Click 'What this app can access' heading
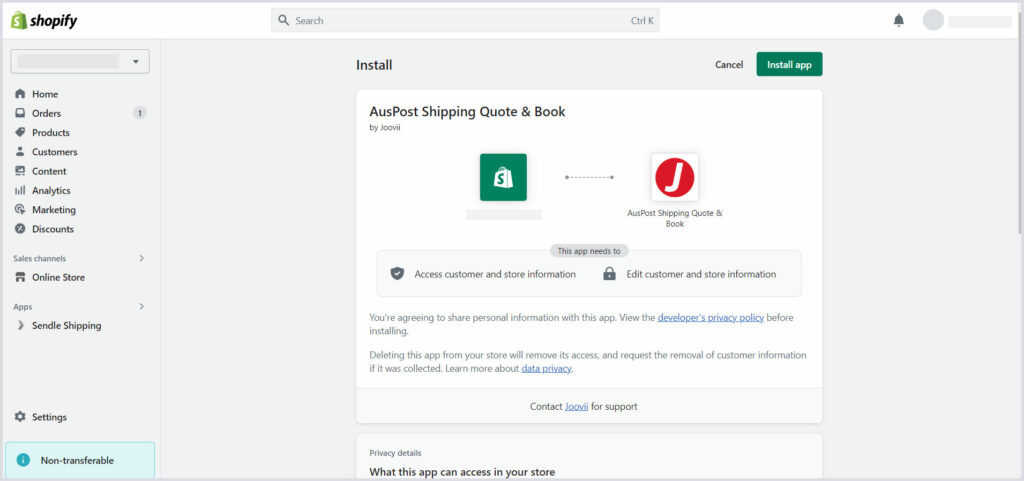Viewport: 1024px width, 481px height. 462,472
